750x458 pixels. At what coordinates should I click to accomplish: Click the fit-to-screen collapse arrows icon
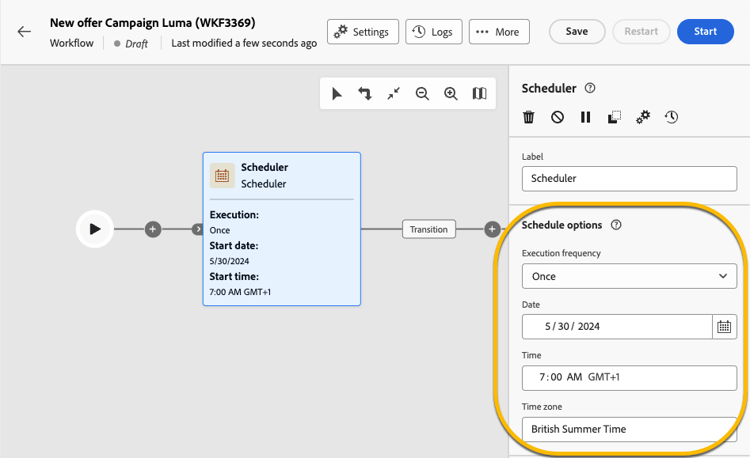394,93
